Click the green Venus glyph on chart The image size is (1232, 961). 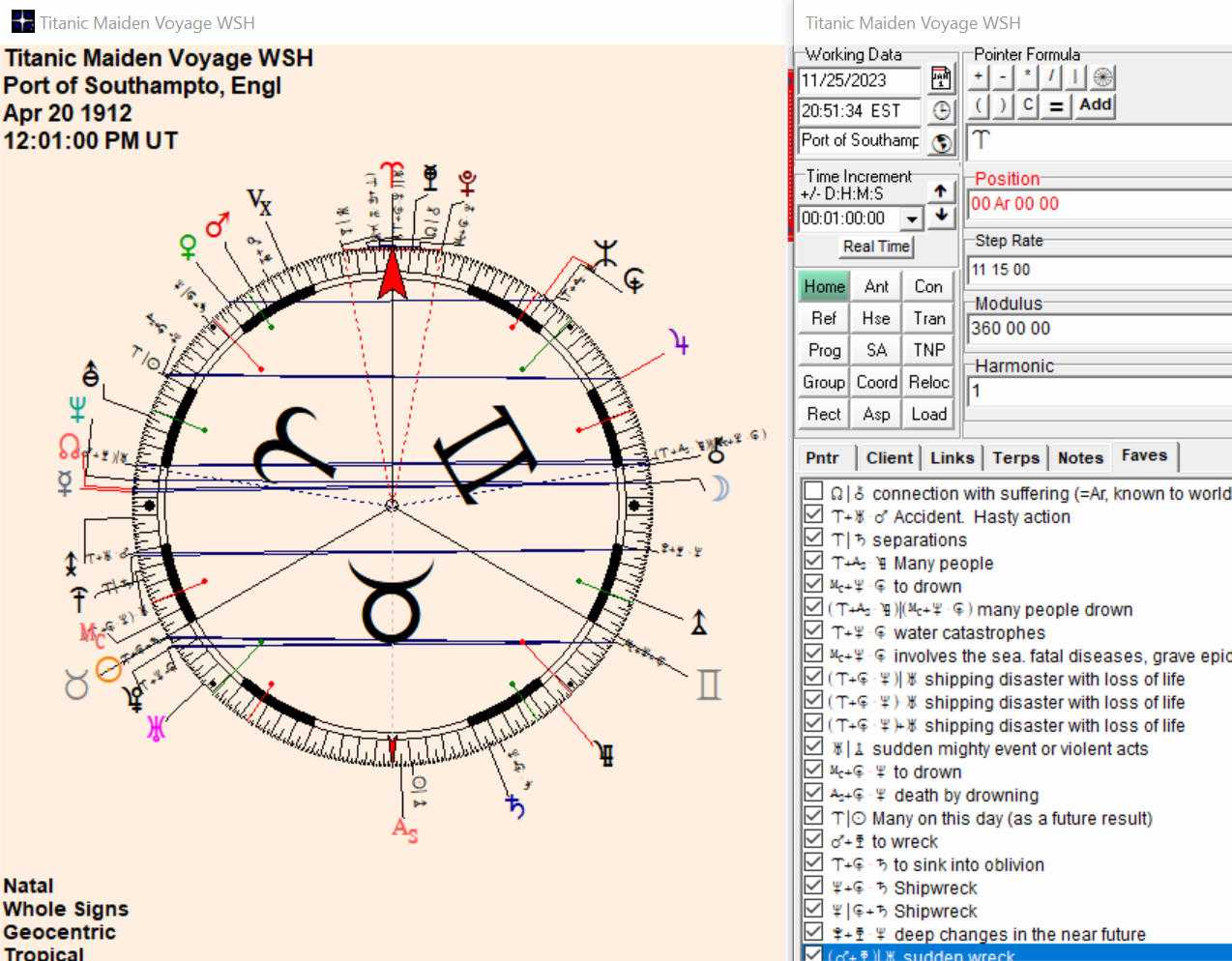click(x=189, y=248)
